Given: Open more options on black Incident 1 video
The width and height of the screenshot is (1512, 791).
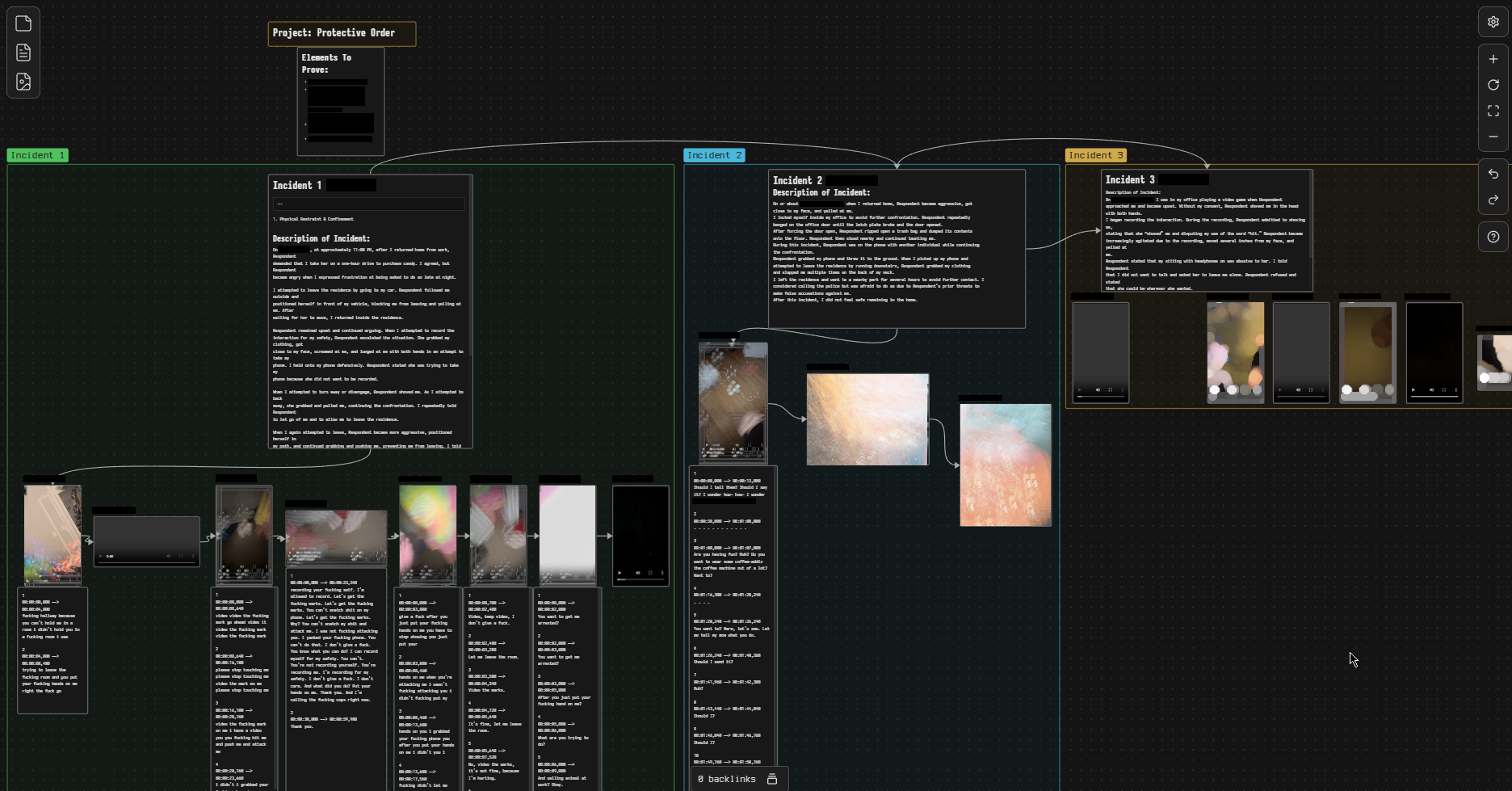Looking at the screenshot, I should tap(662, 573).
